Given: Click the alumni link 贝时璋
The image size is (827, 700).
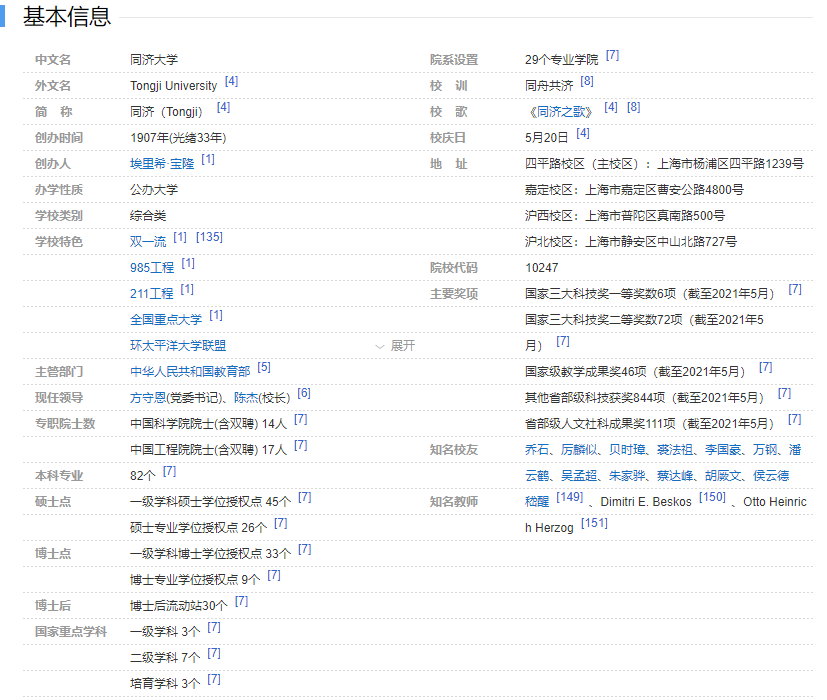Looking at the screenshot, I should click(626, 449).
